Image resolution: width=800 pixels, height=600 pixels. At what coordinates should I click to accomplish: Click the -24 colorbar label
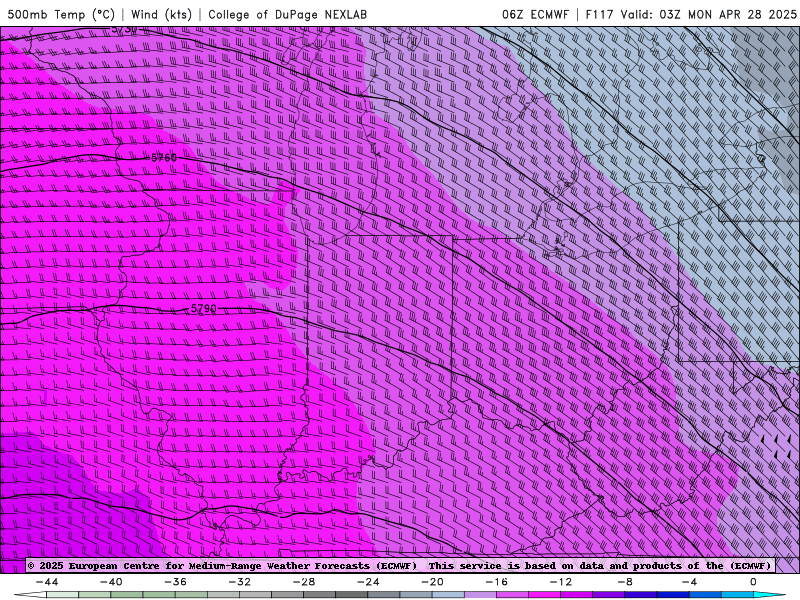(x=368, y=582)
